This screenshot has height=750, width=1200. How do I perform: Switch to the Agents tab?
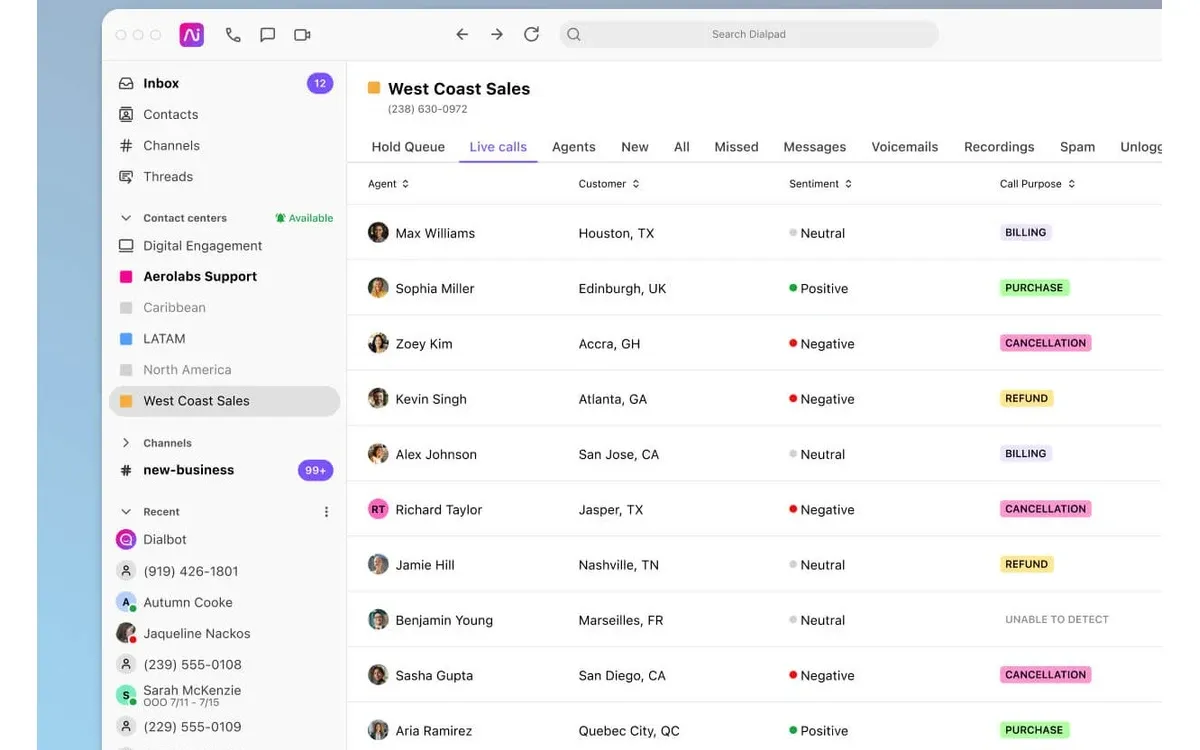(574, 147)
